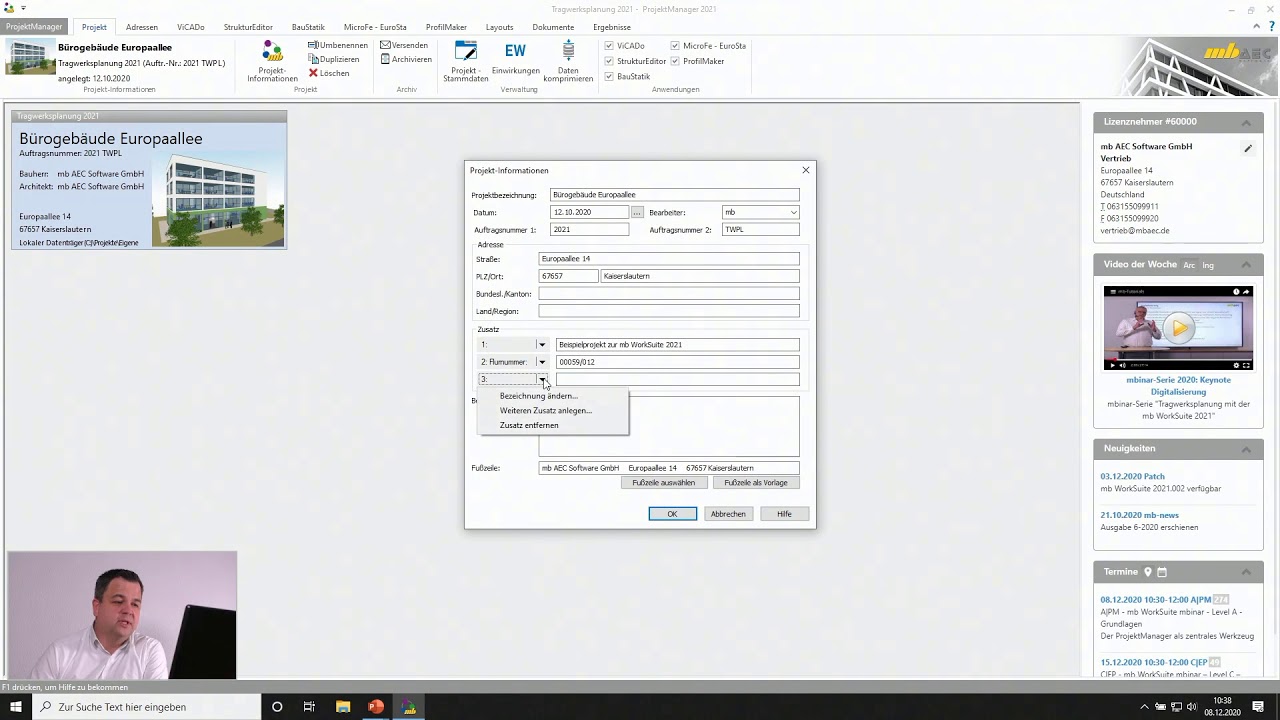The image size is (1280, 720).
Task: Send project using Versenden
Action: 404,45
